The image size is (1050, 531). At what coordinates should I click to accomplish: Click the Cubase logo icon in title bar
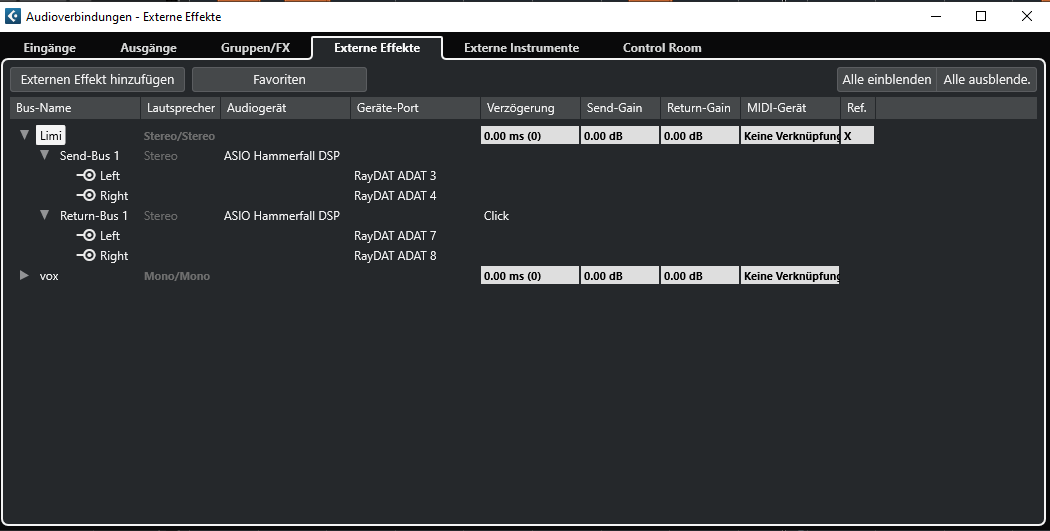coord(14,16)
